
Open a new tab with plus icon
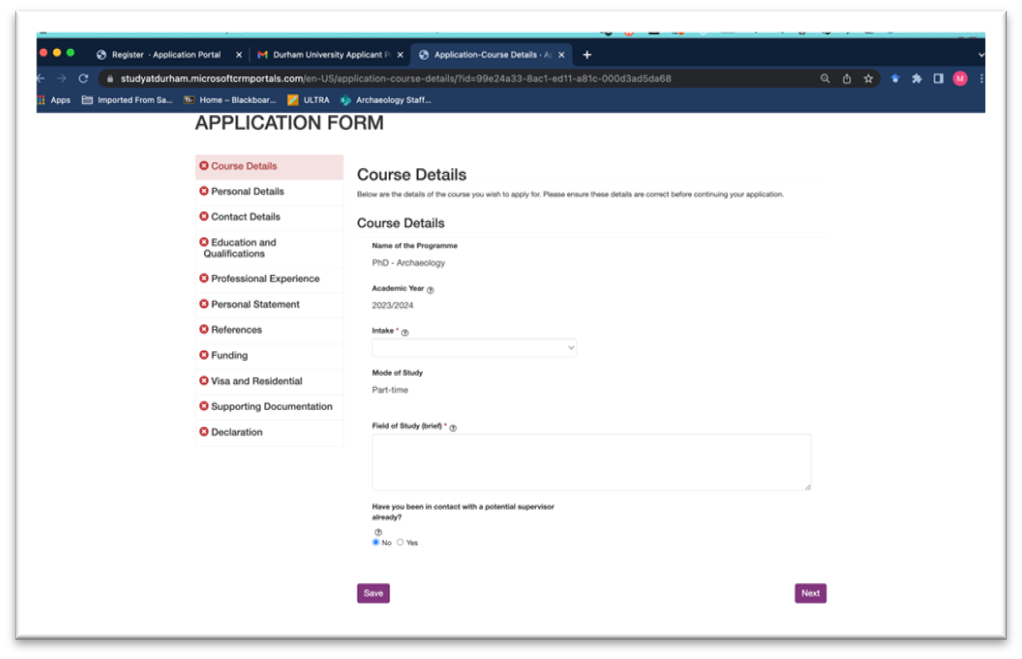[x=587, y=55]
